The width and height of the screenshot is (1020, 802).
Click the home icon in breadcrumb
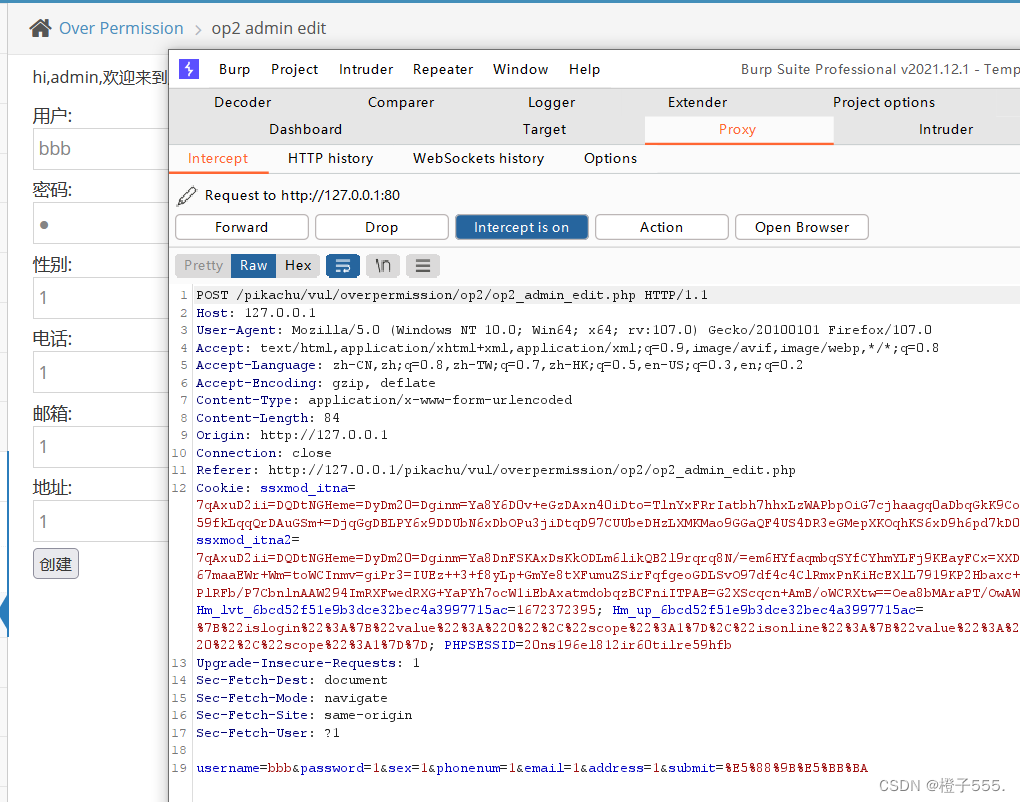(40, 28)
